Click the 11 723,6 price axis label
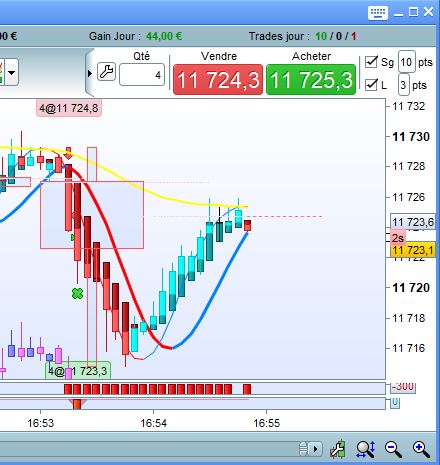This screenshot has height=465, width=440. [413, 222]
